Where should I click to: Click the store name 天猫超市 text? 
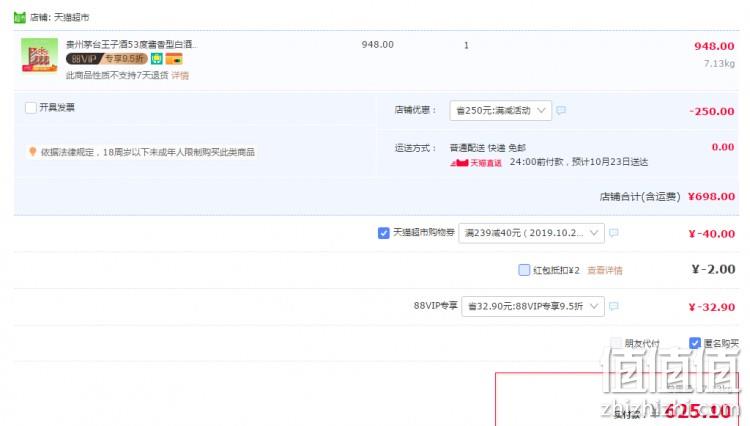[x=71, y=18]
